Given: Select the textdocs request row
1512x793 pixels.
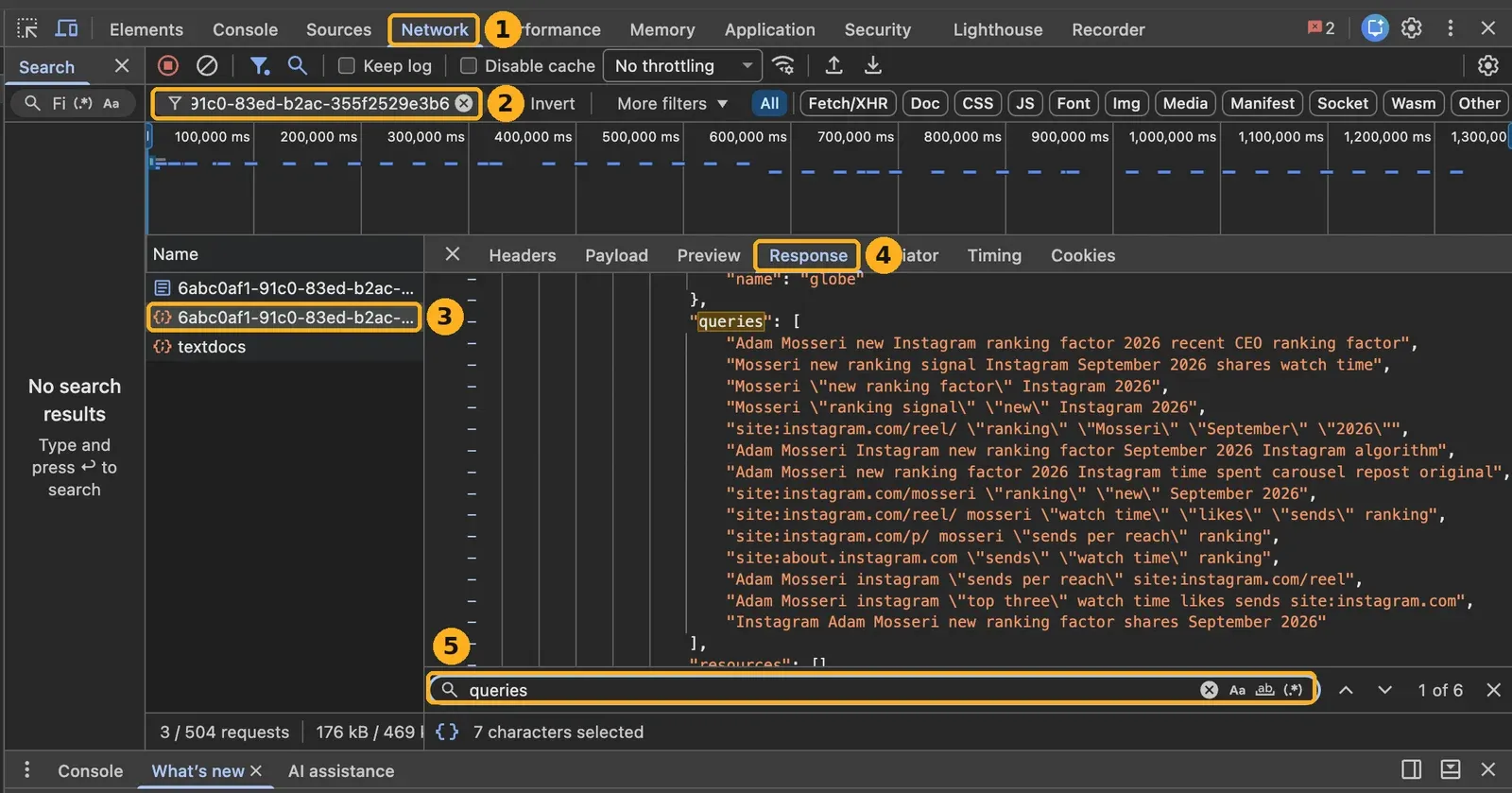Looking at the screenshot, I should point(284,347).
